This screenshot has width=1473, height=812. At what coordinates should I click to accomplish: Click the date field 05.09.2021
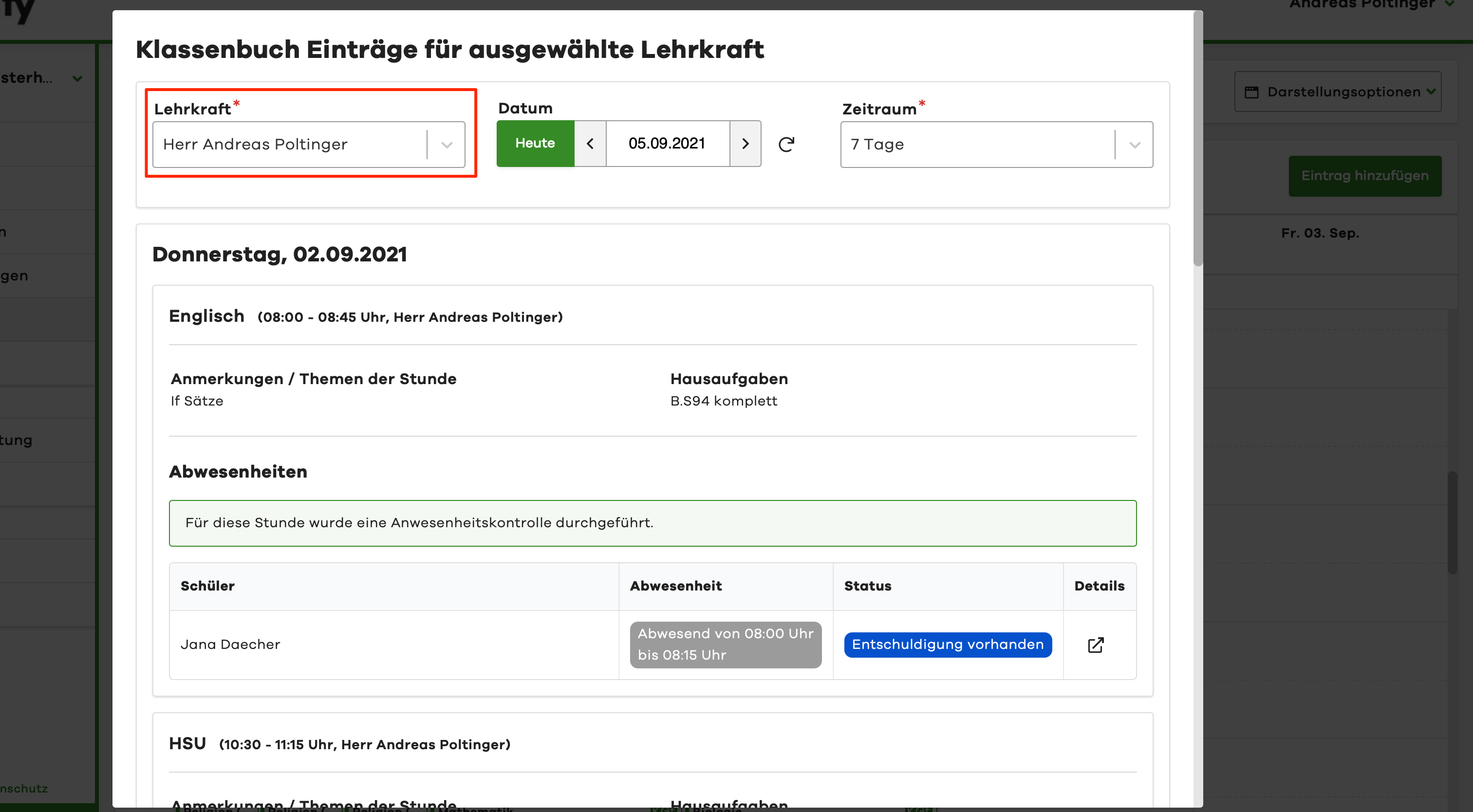(667, 144)
